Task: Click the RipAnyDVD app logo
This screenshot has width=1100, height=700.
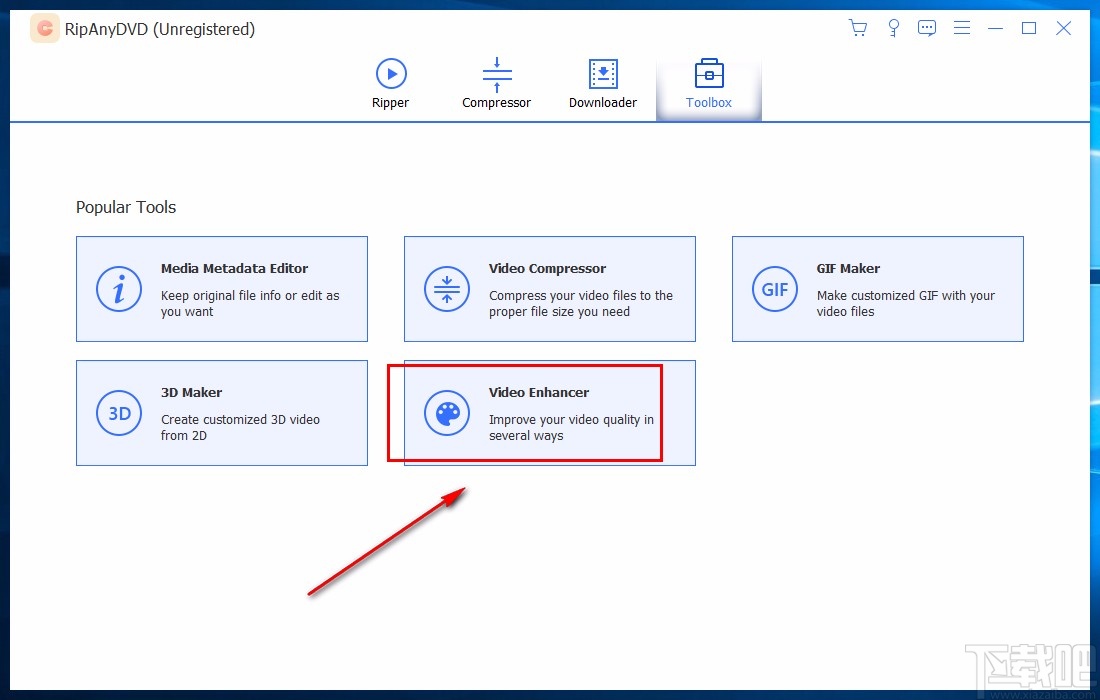Action: (x=45, y=29)
